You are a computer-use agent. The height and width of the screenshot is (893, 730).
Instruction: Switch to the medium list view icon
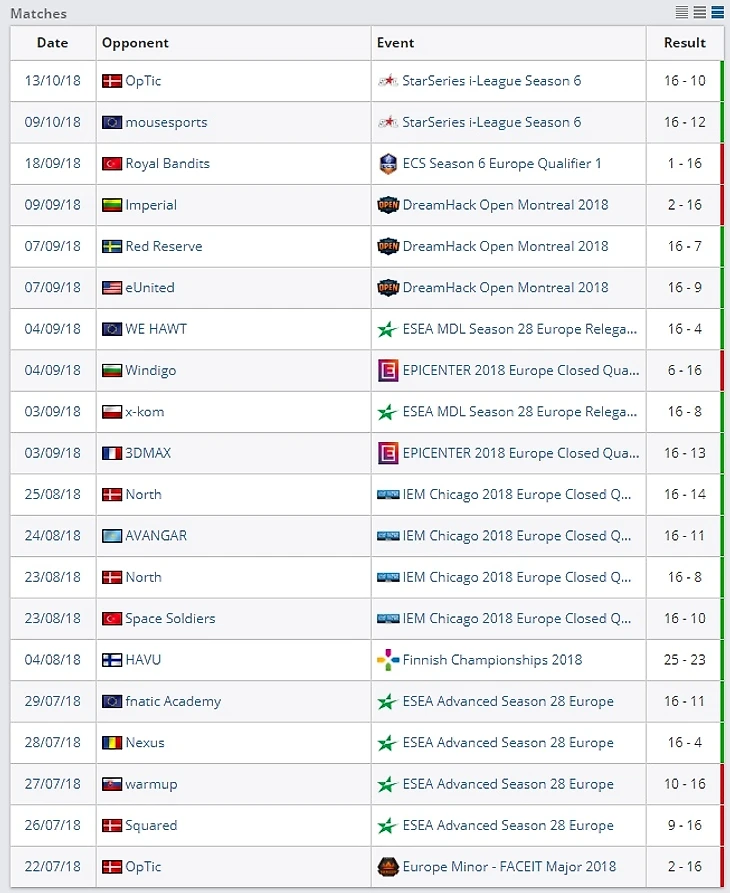click(x=700, y=12)
